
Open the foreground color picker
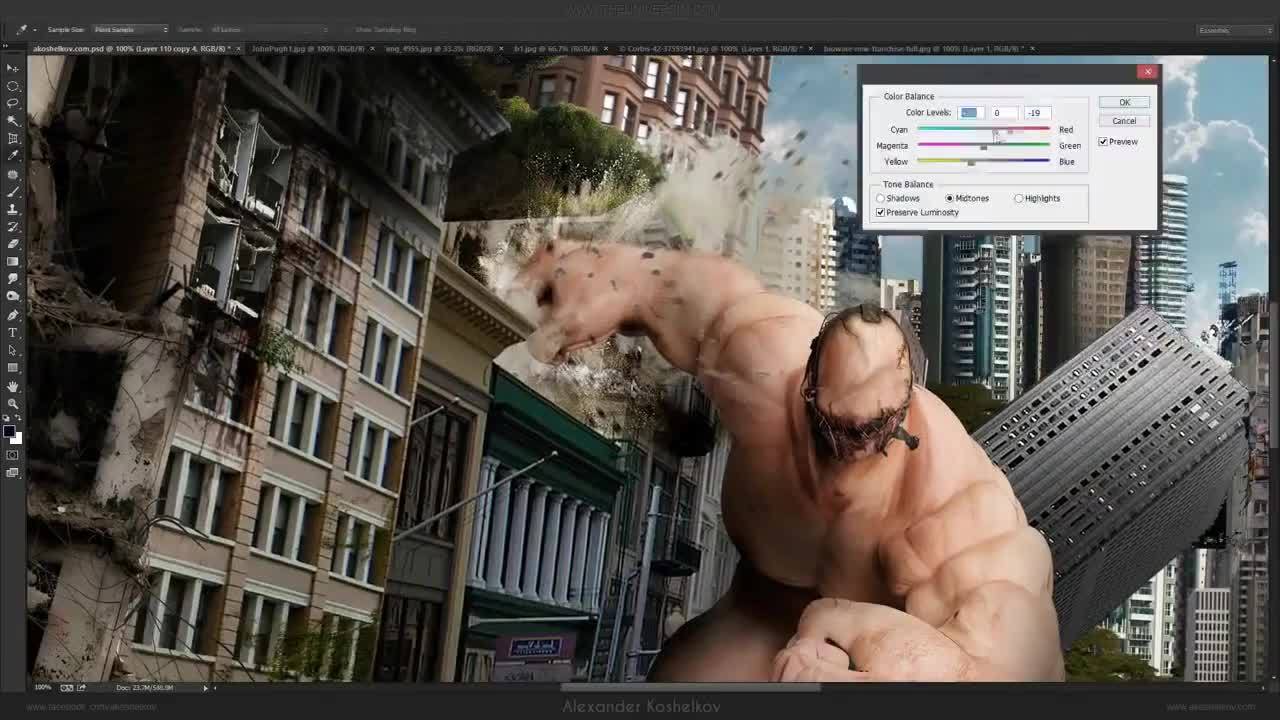point(10,433)
